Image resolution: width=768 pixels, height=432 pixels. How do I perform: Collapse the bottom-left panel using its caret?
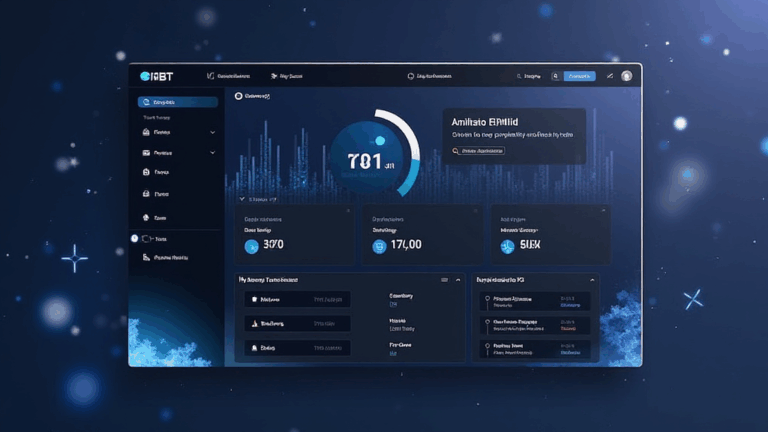458,280
